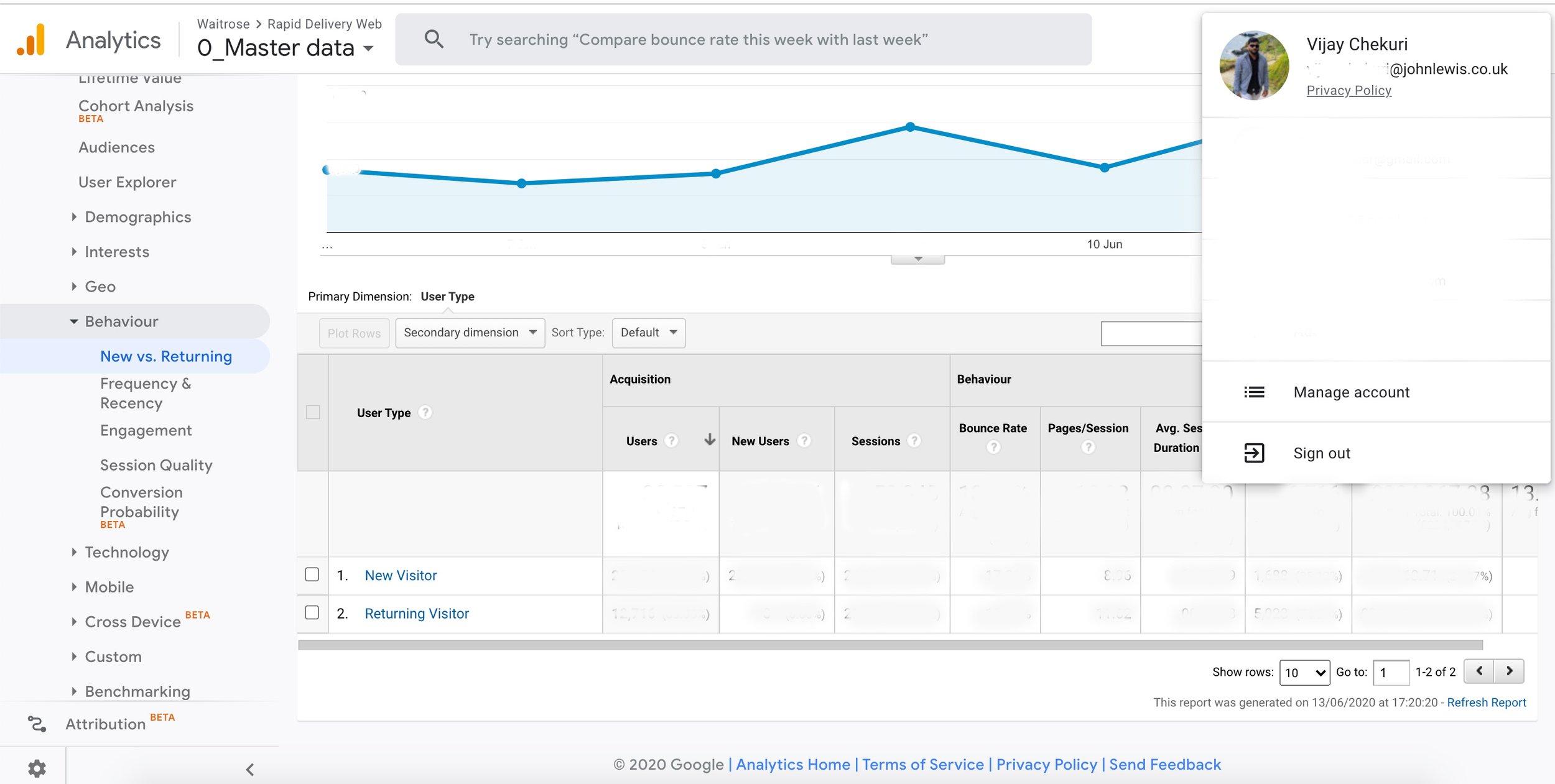Open Terms of Service footer link
Image resolution: width=1555 pixels, height=784 pixels.
[x=922, y=764]
